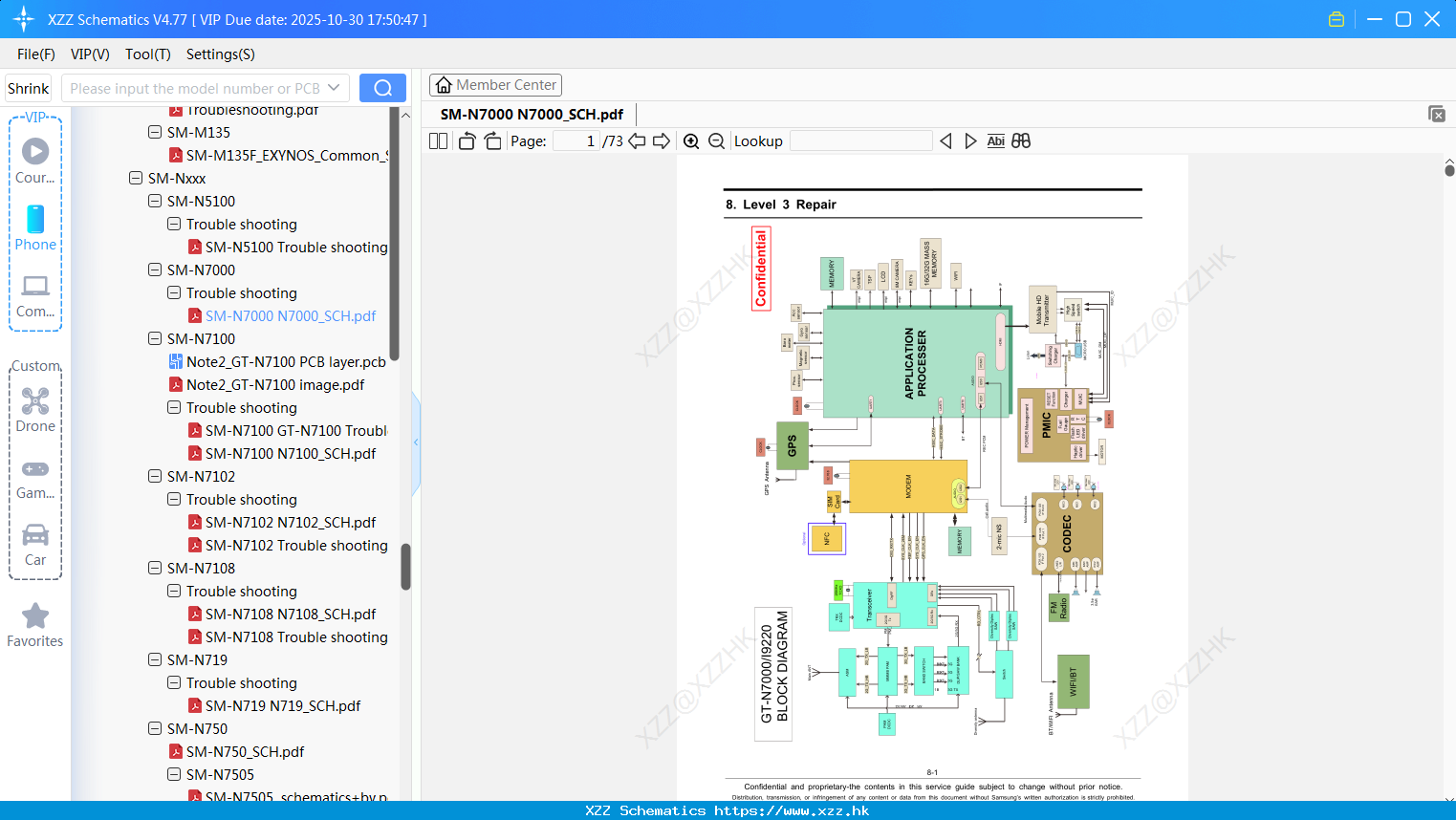Click the blue search button
The image size is (1456, 820).
point(382,88)
